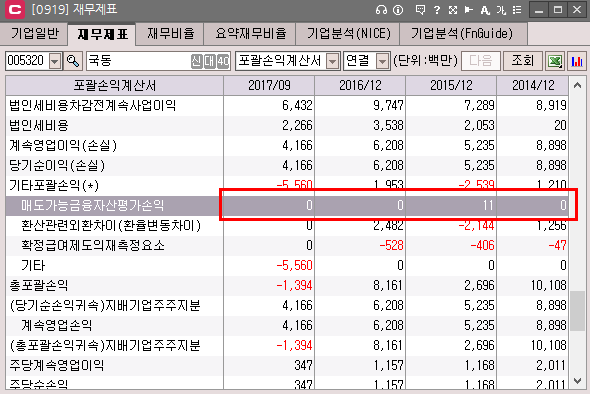Select the 당기순이익(손실) row label
590x394 pixels.
point(57,165)
